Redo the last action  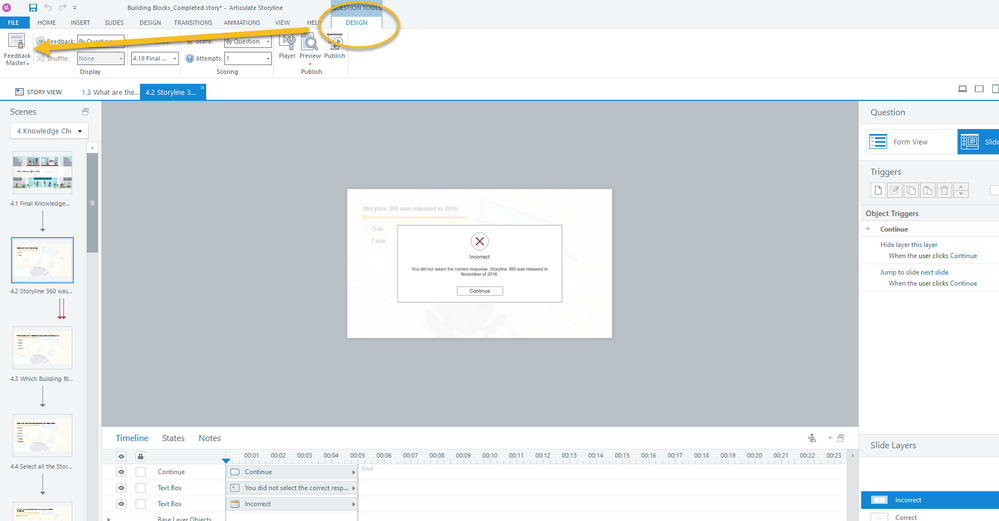[62, 8]
